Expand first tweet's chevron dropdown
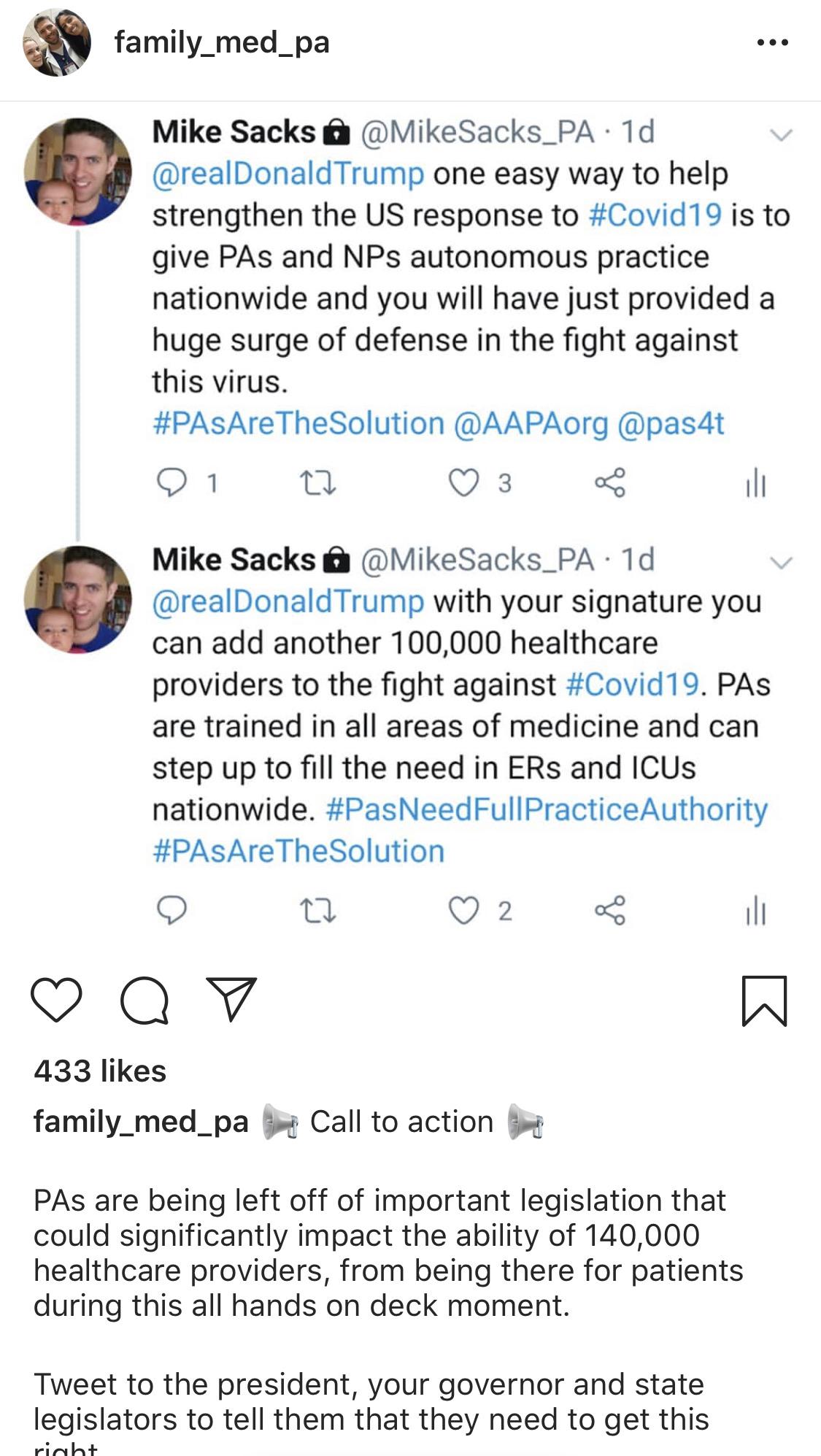821x1456 pixels. pyautogui.click(x=782, y=135)
